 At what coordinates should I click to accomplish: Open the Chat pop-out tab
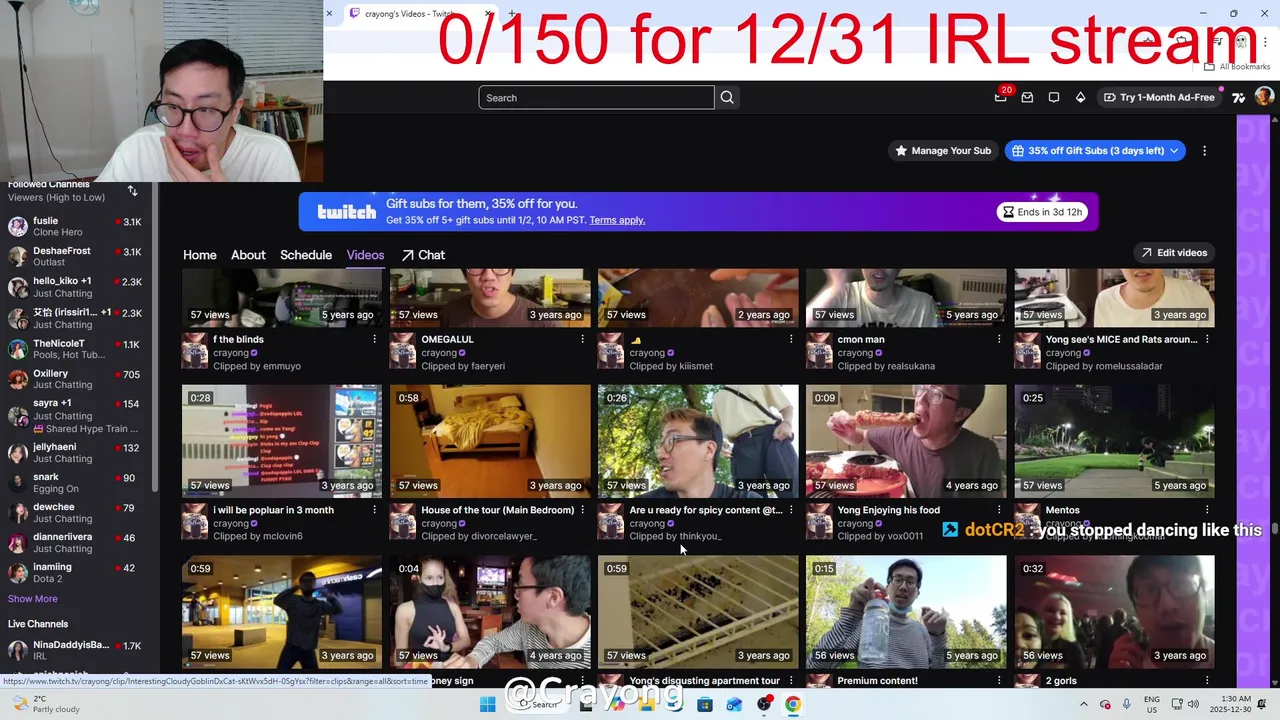tap(423, 255)
